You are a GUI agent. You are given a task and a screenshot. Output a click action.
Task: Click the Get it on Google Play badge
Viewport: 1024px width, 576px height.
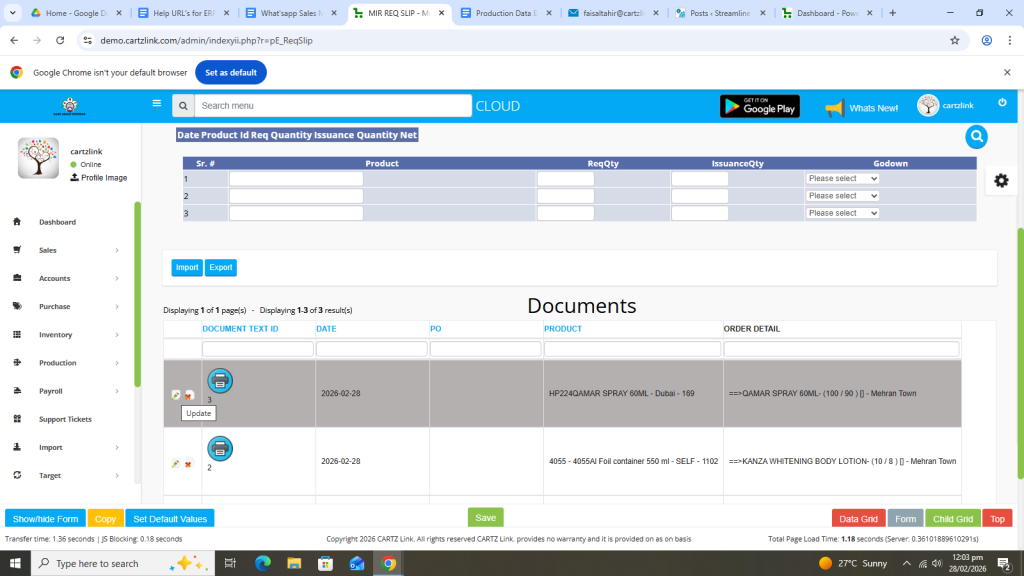tap(759, 107)
